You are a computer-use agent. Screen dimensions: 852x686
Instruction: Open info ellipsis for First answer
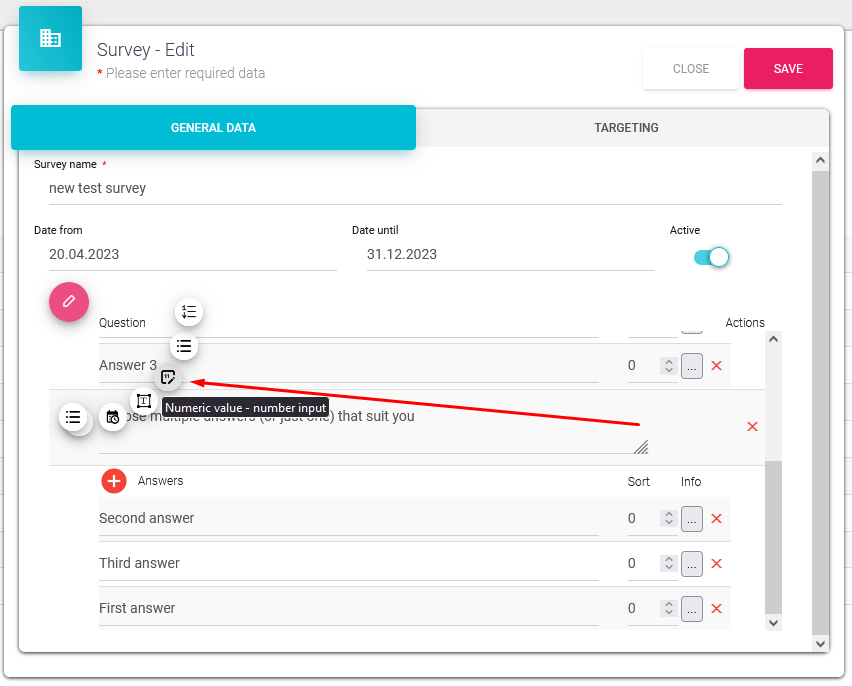coord(692,608)
